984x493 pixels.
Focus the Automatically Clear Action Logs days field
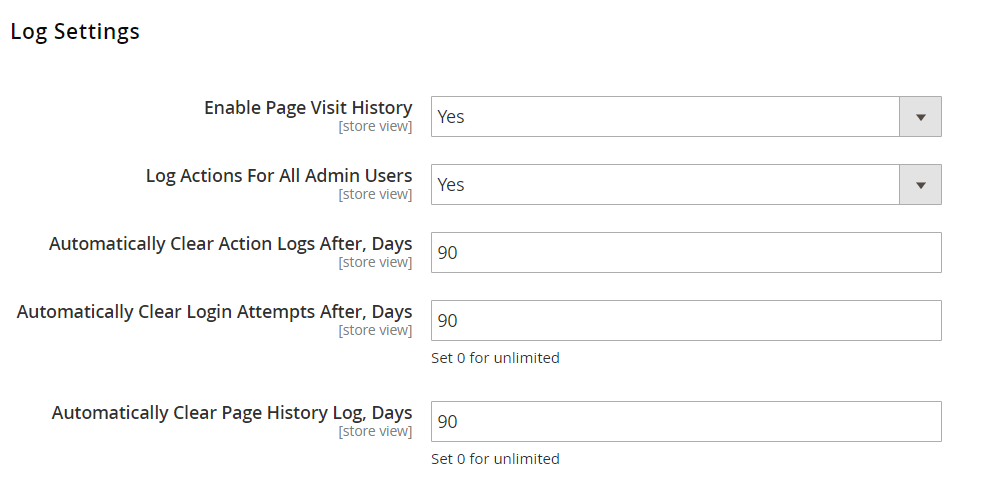pyautogui.click(x=686, y=253)
